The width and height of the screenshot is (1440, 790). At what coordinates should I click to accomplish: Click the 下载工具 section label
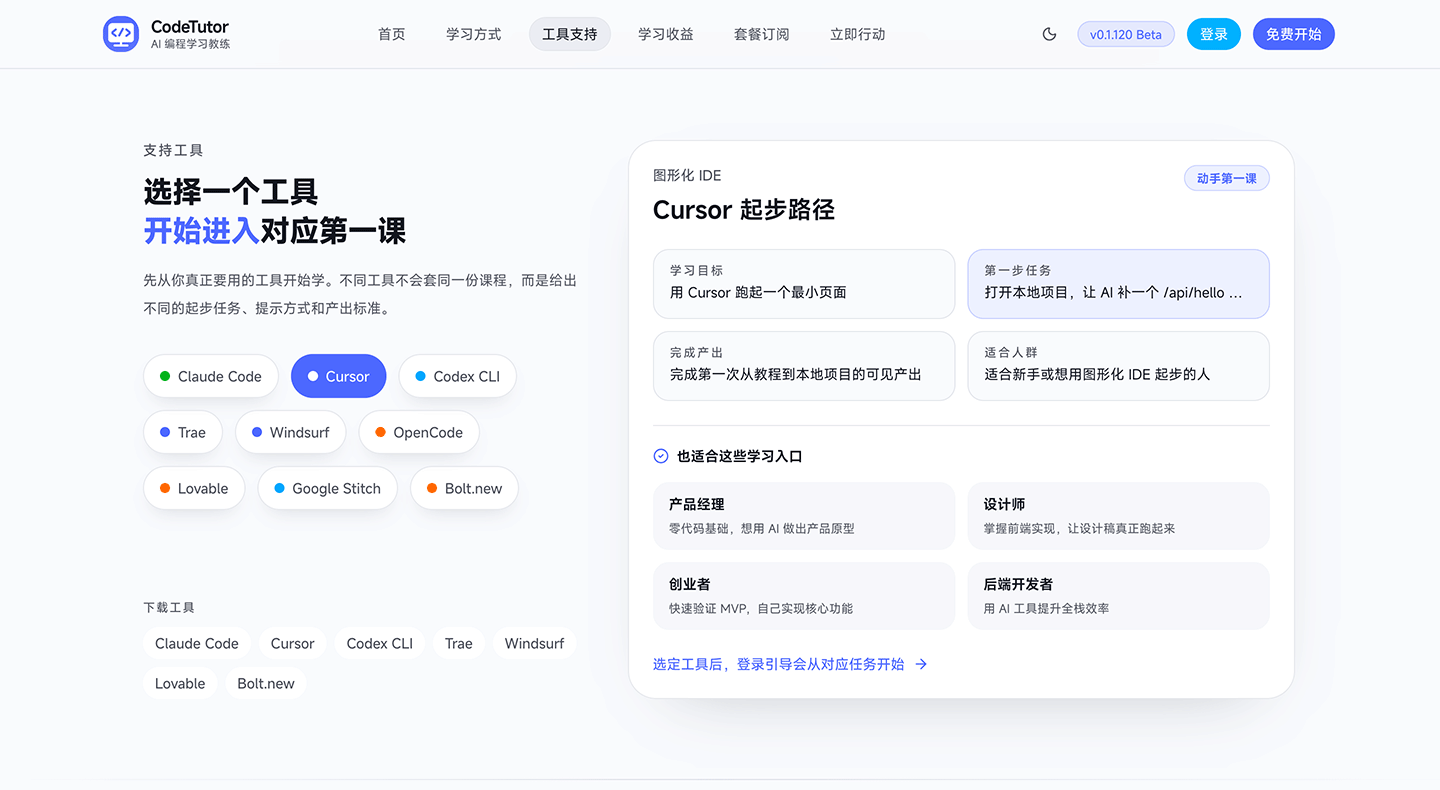pos(169,607)
